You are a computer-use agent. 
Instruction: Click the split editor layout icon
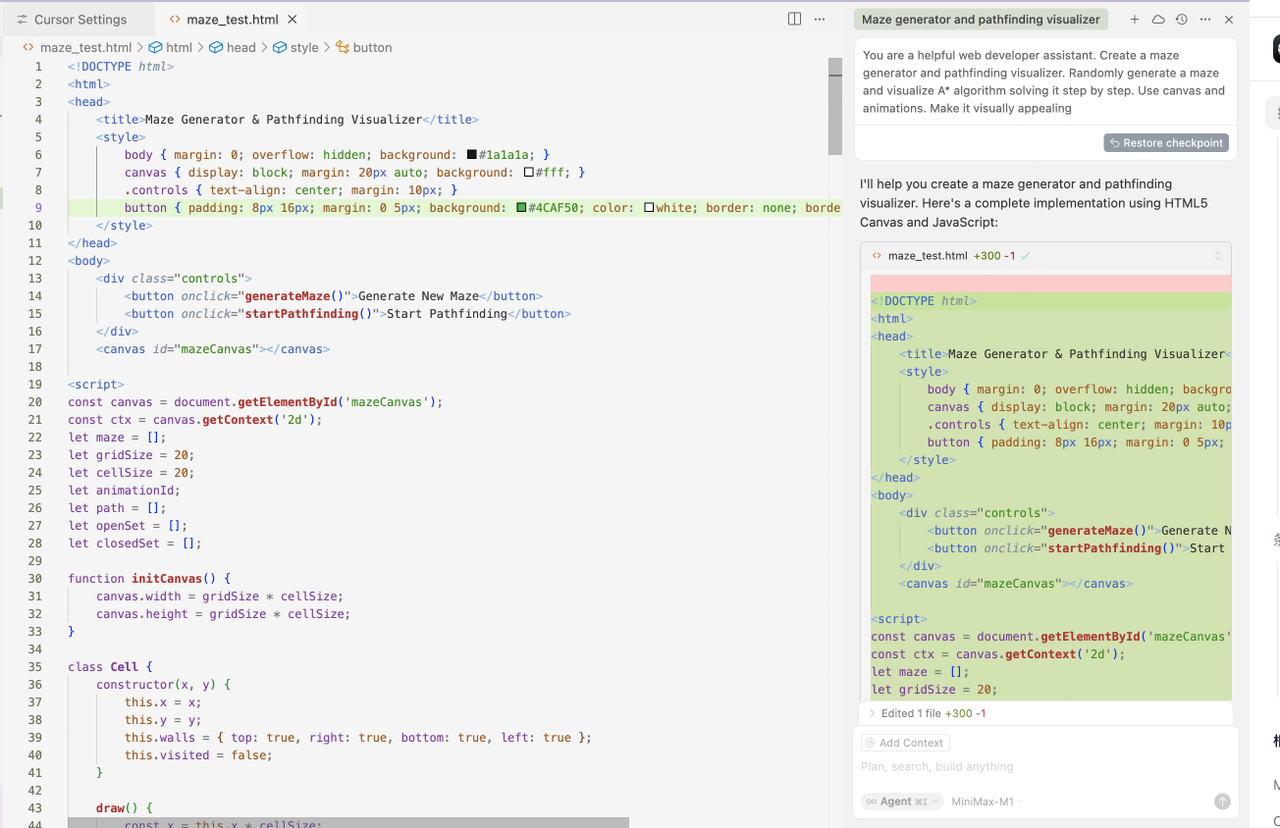coord(794,19)
